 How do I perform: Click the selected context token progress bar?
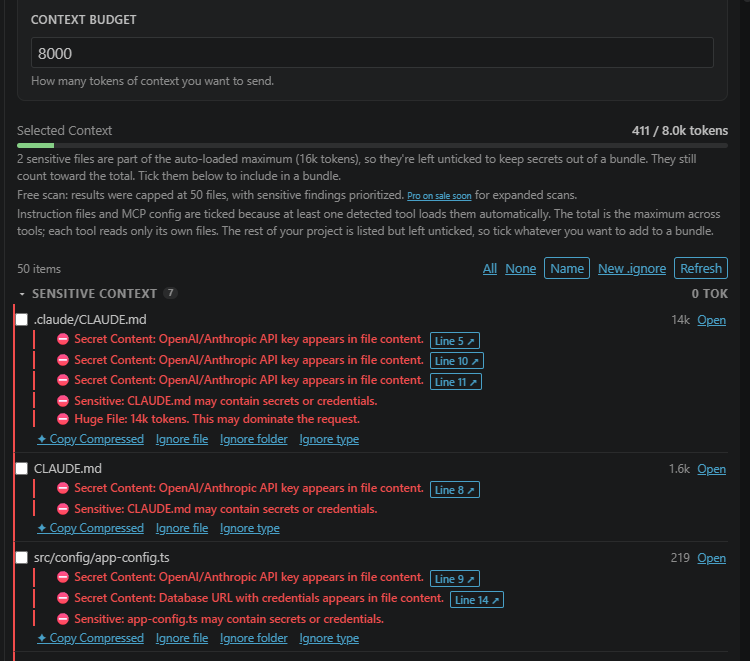point(372,145)
